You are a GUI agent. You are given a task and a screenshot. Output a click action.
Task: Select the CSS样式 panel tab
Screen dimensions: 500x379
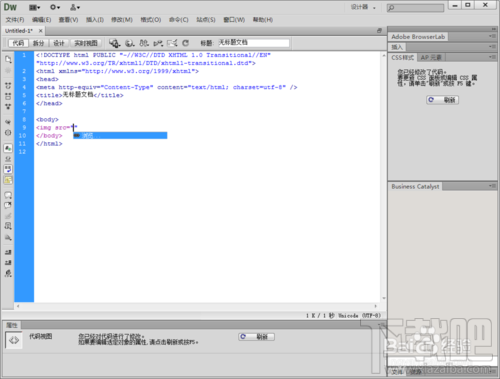pos(402,58)
